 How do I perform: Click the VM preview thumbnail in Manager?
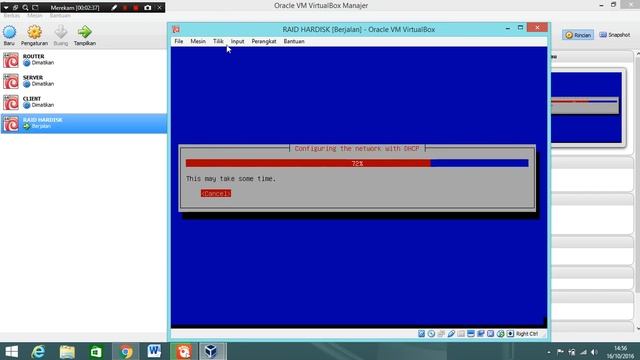click(x=586, y=108)
